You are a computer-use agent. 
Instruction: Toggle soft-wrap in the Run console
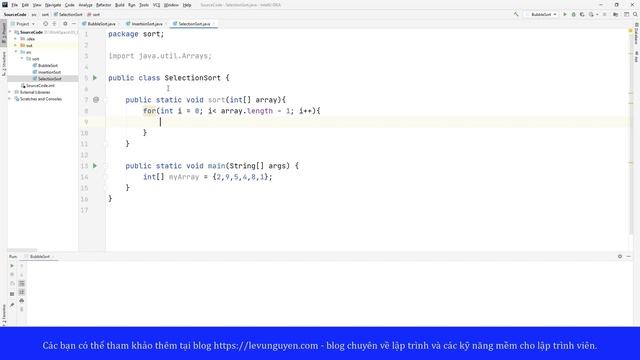(22, 283)
